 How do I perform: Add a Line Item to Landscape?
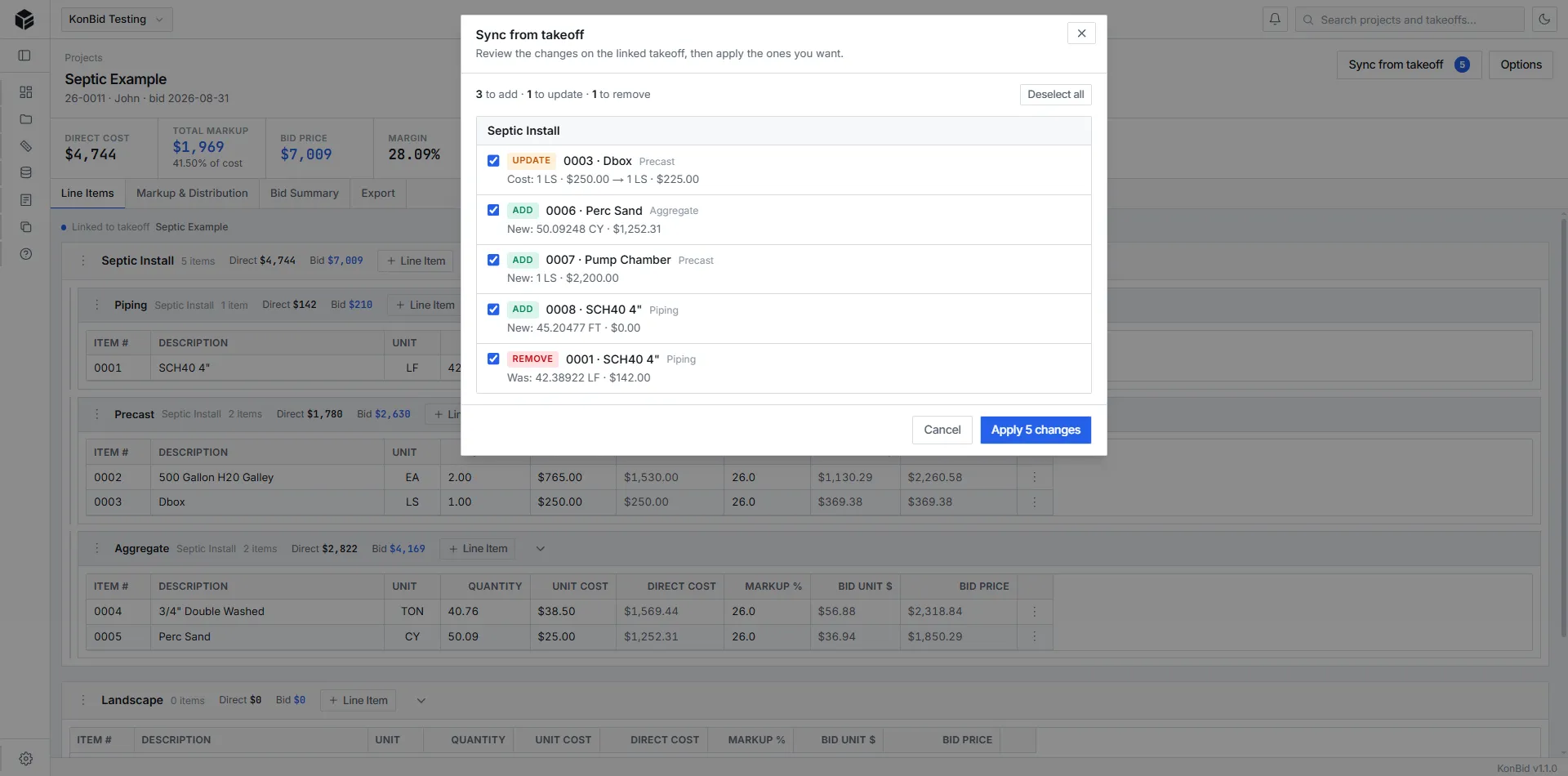(x=359, y=701)
